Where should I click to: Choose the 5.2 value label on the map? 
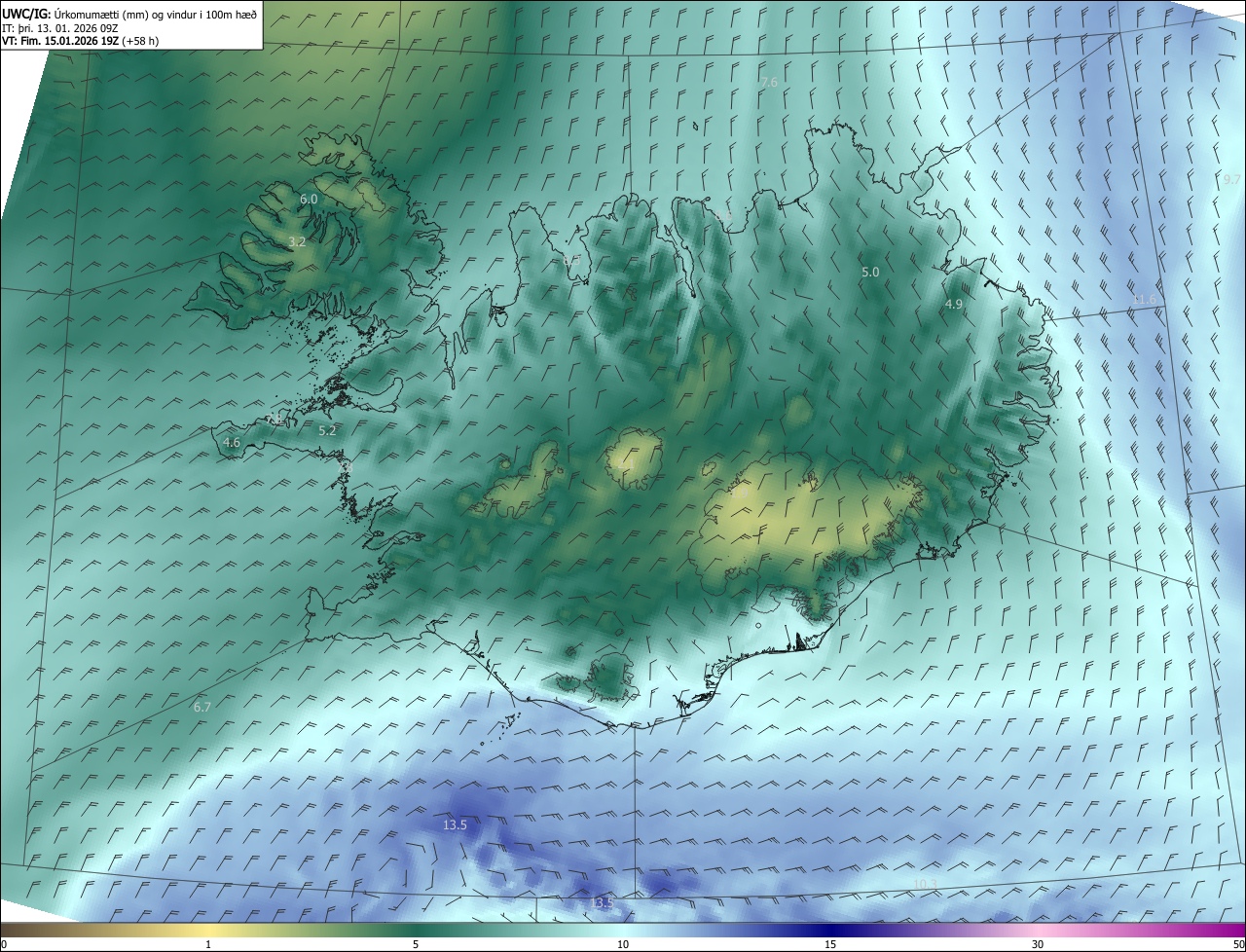[x=327, y=430]
